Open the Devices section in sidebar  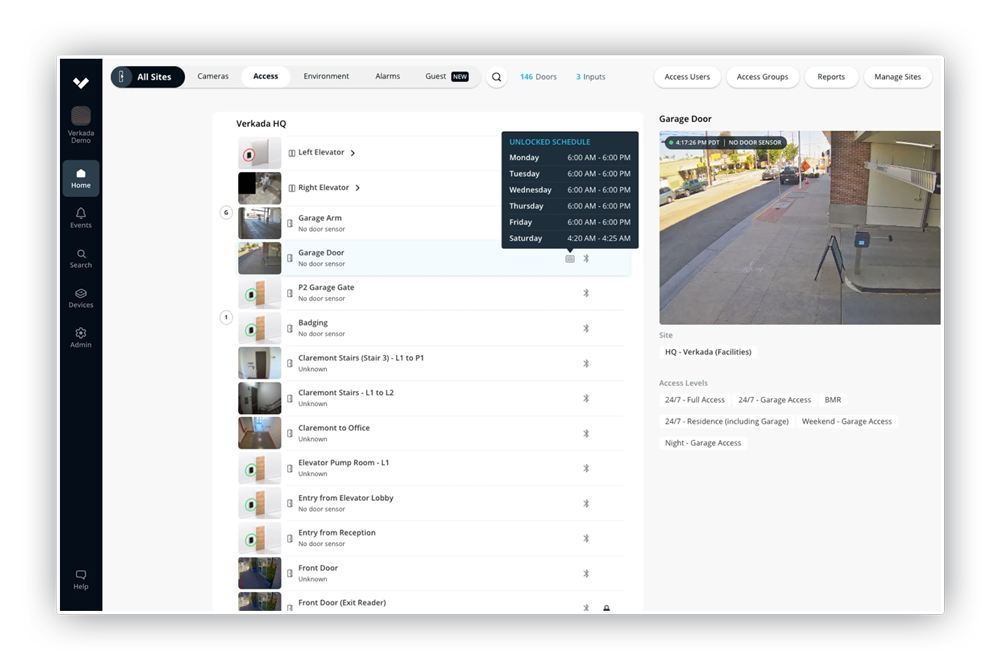pos(81,298)
